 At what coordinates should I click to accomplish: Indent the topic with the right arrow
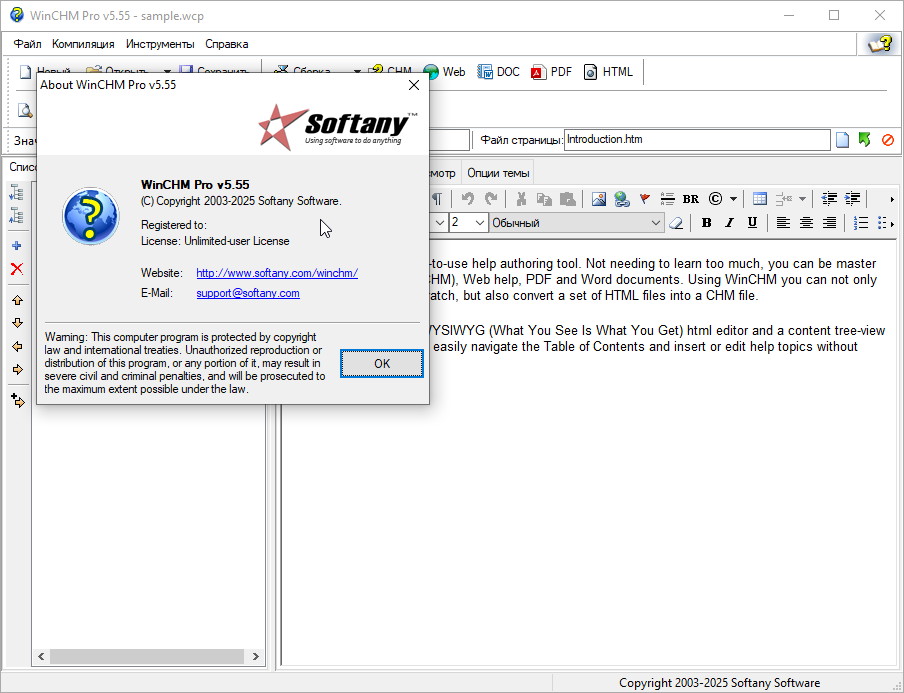17,370
